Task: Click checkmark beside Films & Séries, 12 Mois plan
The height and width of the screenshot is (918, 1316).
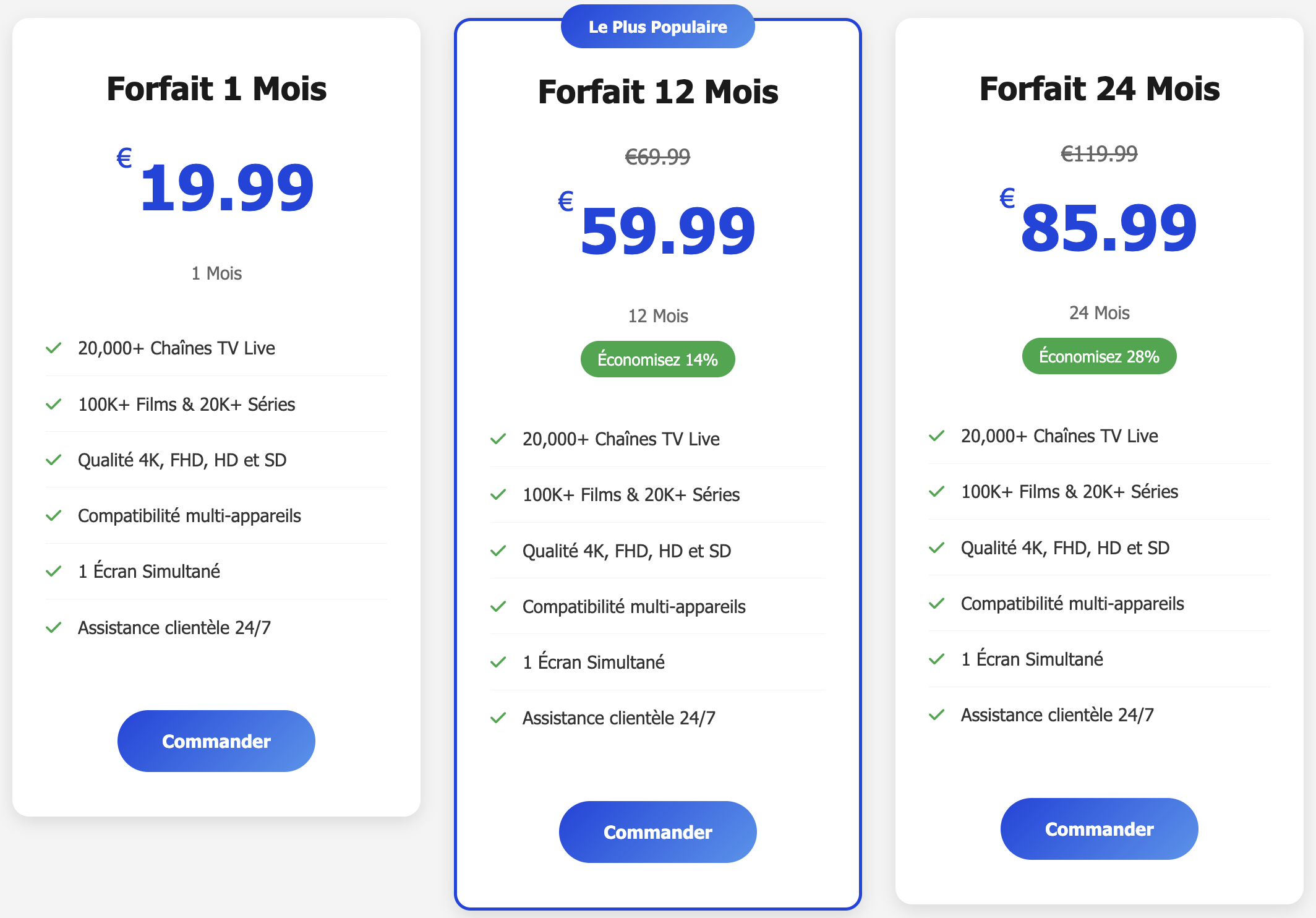Action: point(498,494)
